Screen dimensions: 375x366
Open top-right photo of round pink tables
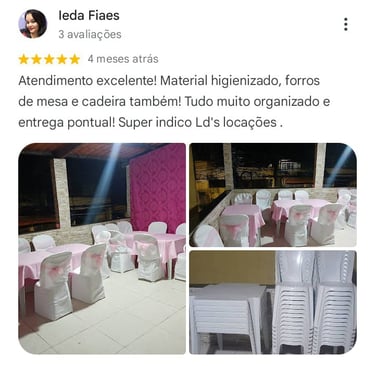pyautogui.click(x=273, y=195)
